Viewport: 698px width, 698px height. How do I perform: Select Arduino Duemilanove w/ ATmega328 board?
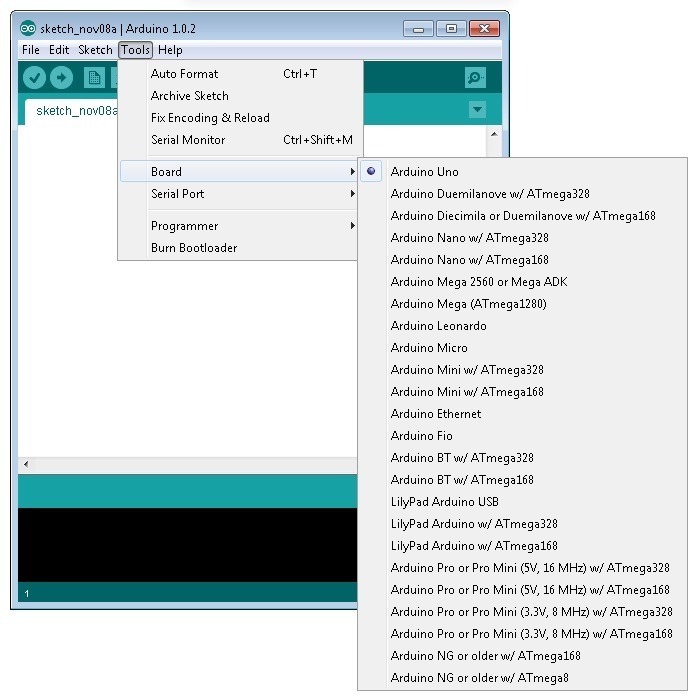tap(523, 194)
